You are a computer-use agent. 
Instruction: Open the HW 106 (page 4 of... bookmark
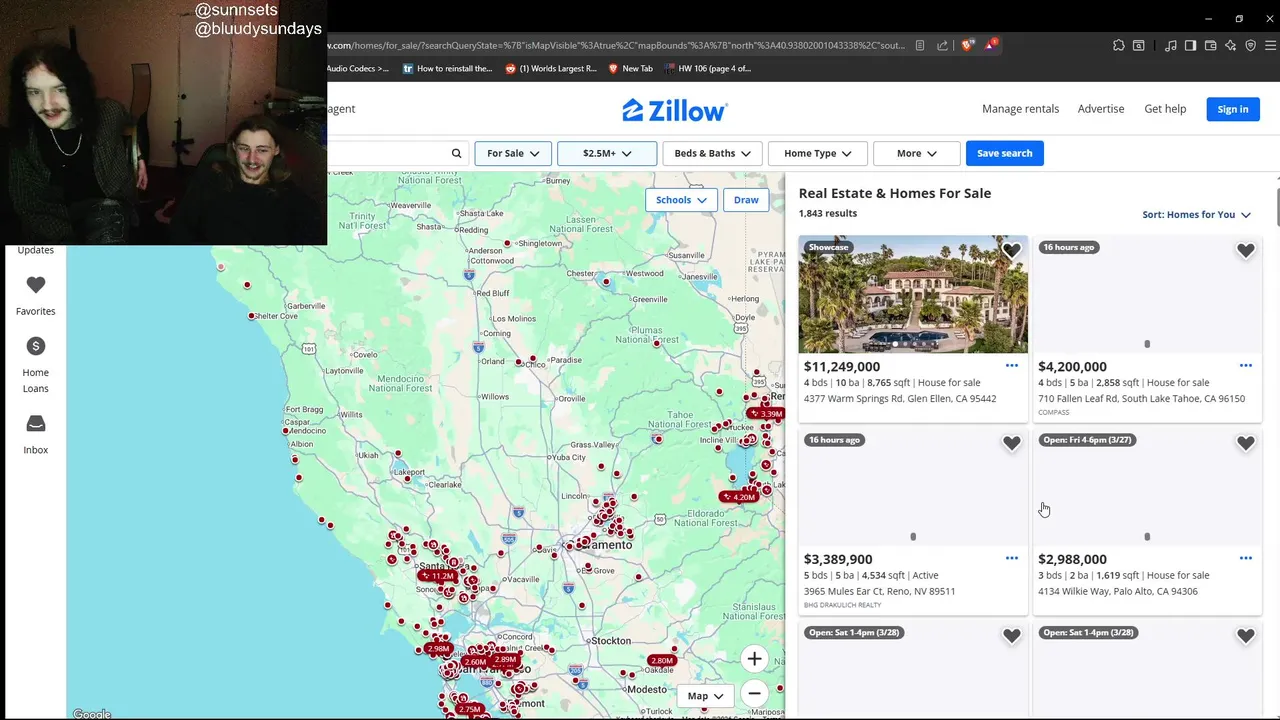(x=707, y=69)
